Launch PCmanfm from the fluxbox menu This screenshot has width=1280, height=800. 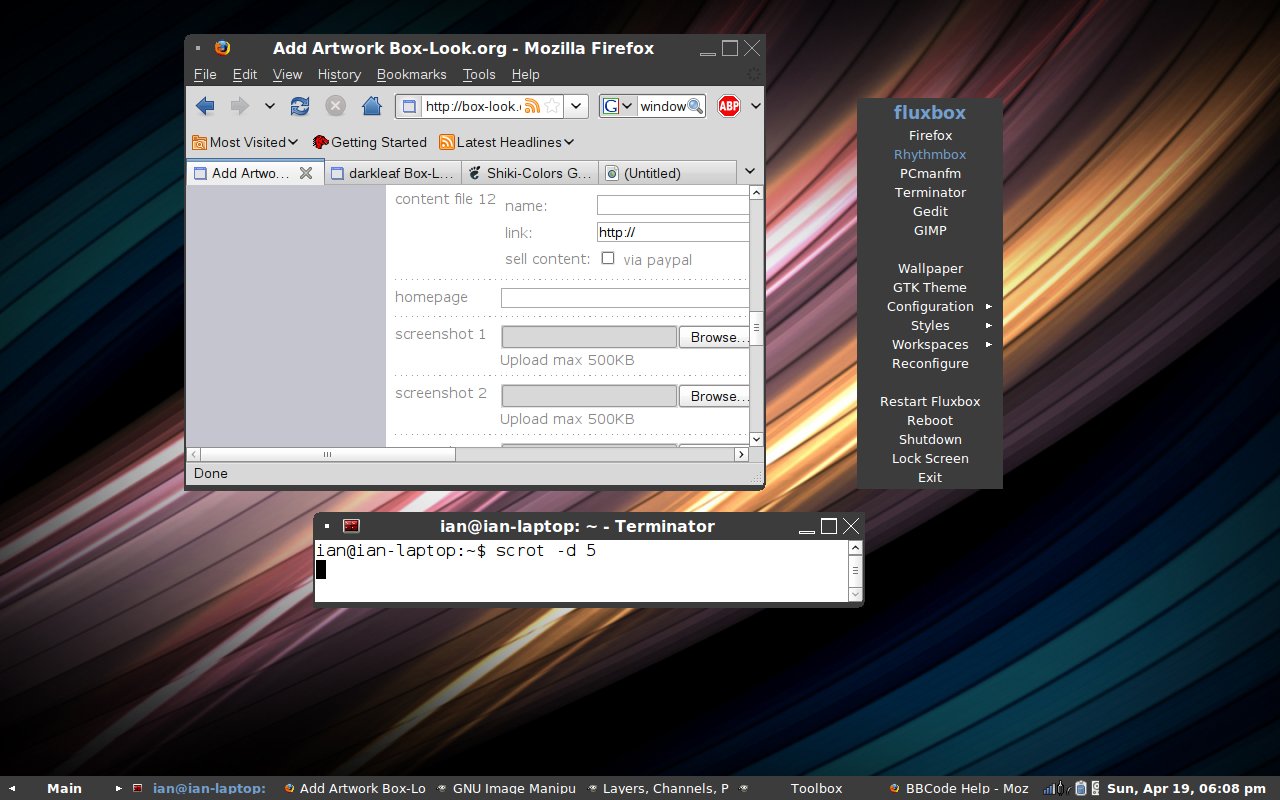pyautogui.click(x=930, y=173)
